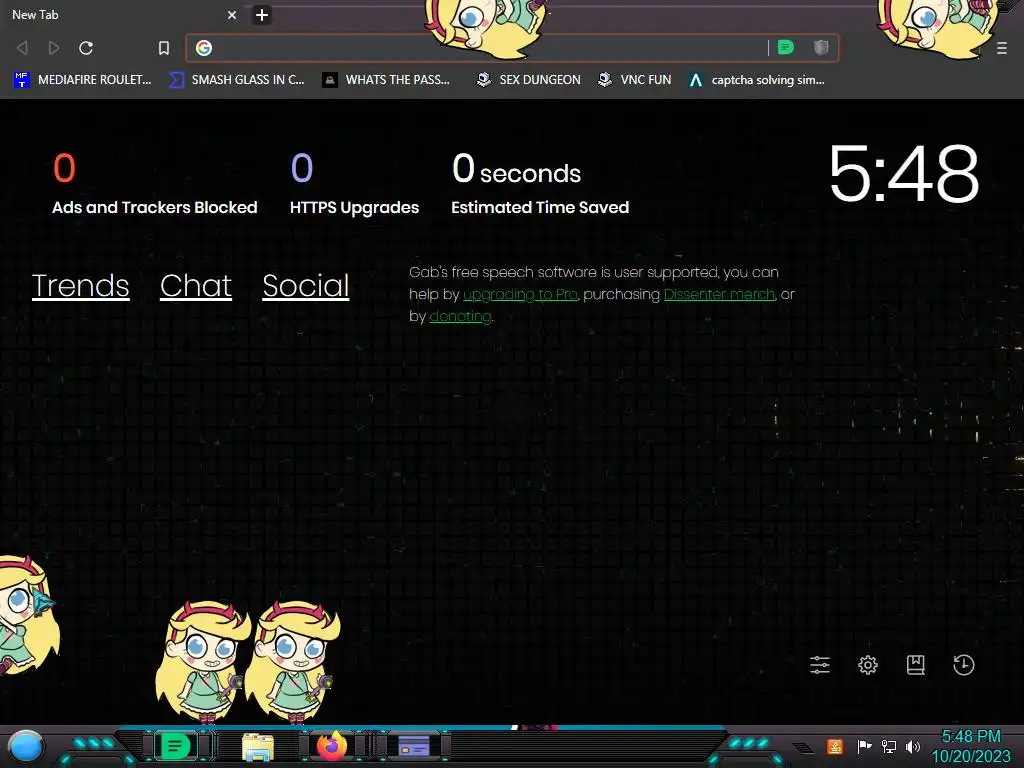Open bookmarks icon at bottom right

click(x=916, y=665)
